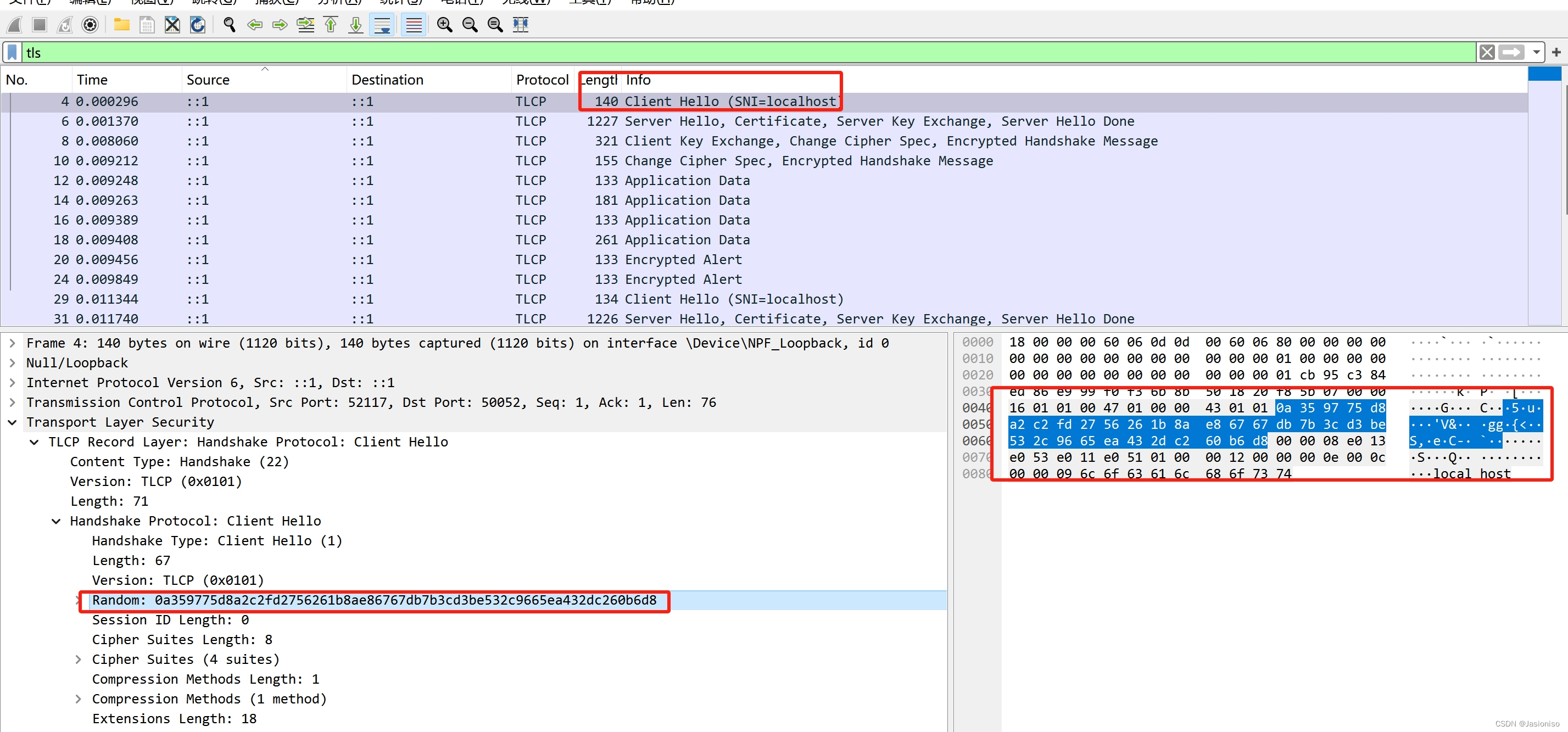Expand the Null/Loopback tree row
Screen dimensions: 1568x732
pos(12,364)
